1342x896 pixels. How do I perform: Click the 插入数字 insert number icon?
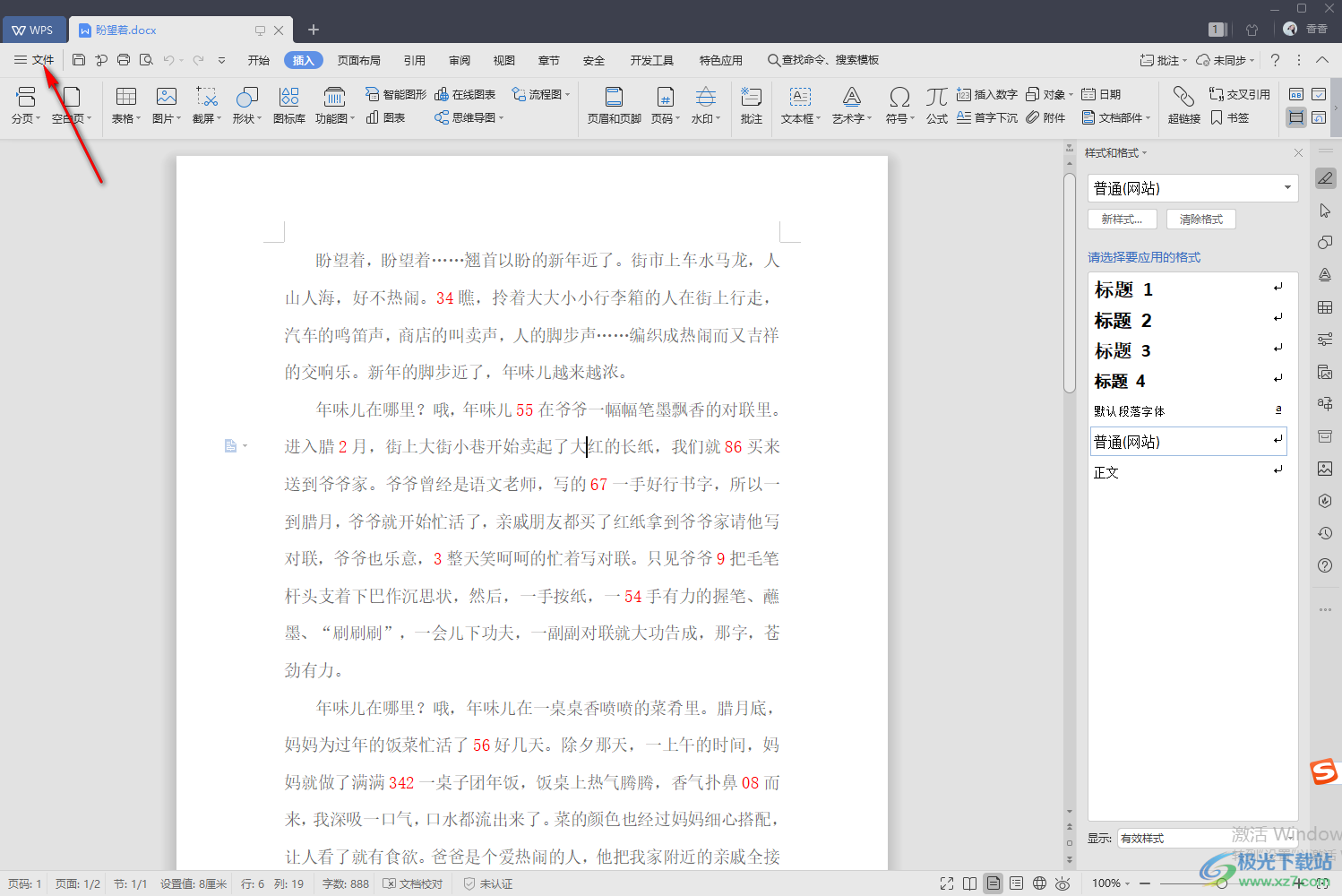click(987, 94)
